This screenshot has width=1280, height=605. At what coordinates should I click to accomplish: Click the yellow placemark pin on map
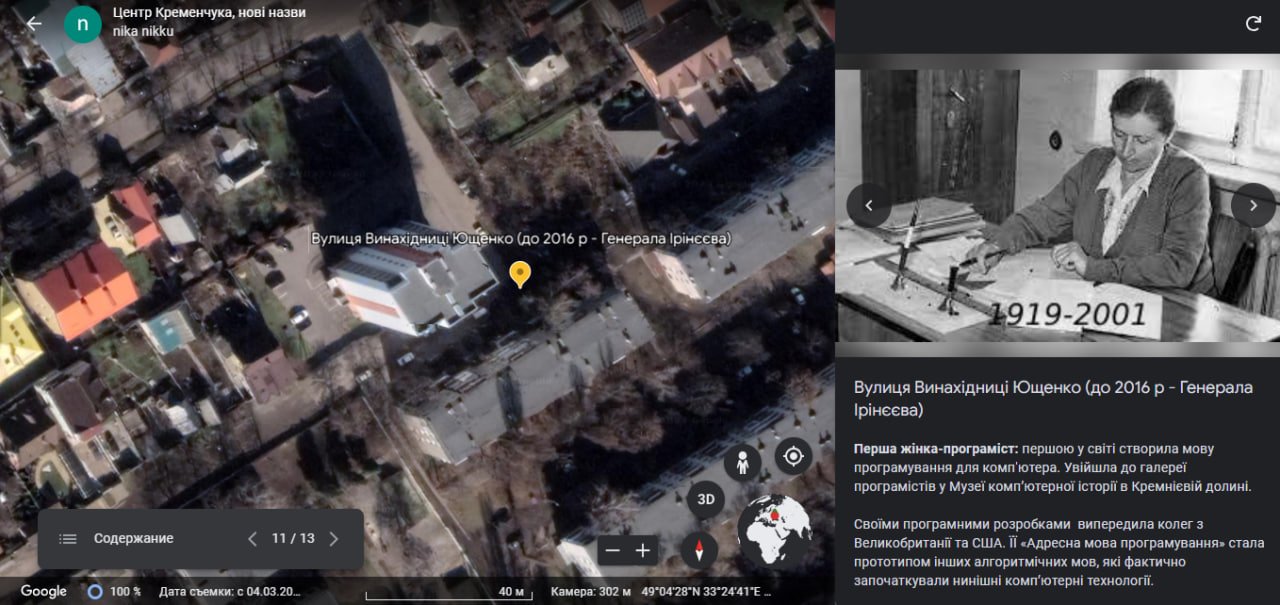pos(519,273)
